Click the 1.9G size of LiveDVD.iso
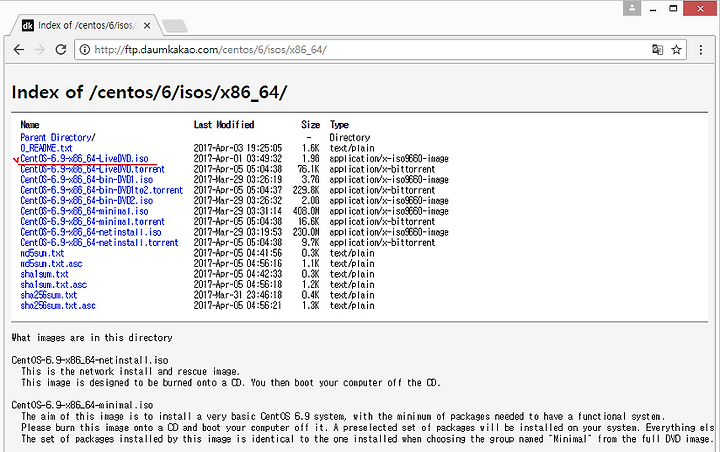 [x=310, y=158]
